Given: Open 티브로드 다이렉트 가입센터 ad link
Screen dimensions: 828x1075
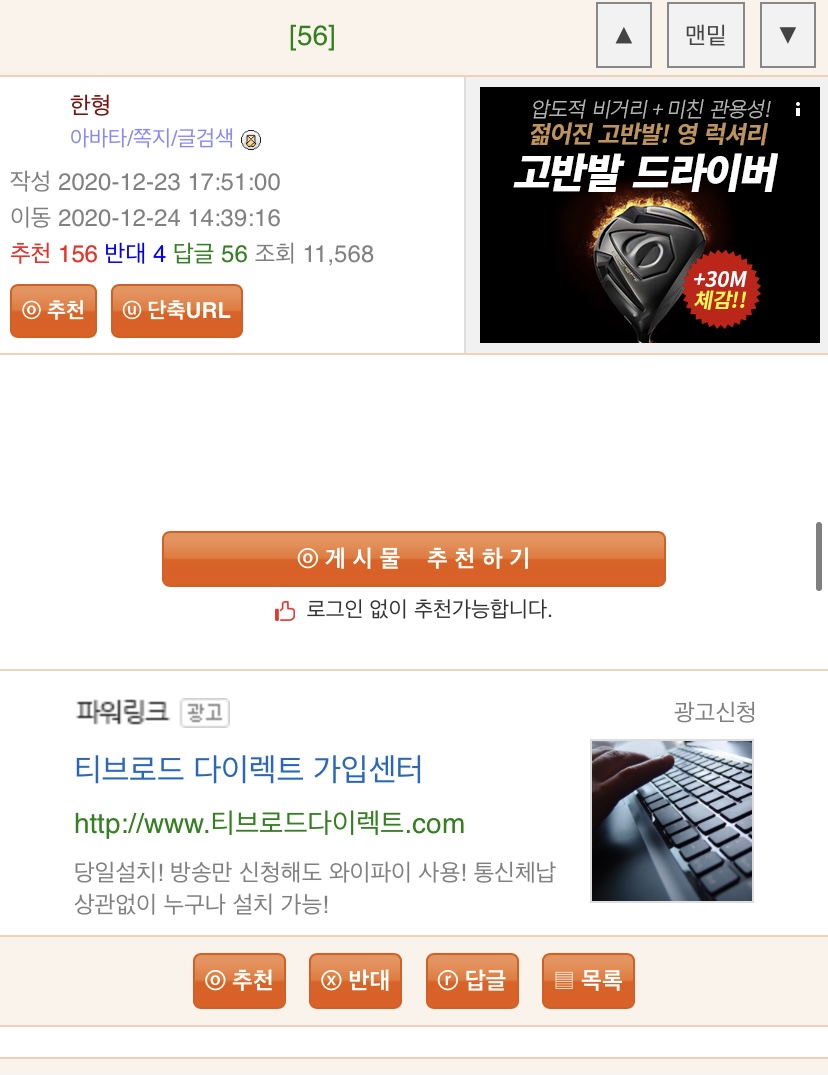Looking at the screenshot, I should pos(248,769).
